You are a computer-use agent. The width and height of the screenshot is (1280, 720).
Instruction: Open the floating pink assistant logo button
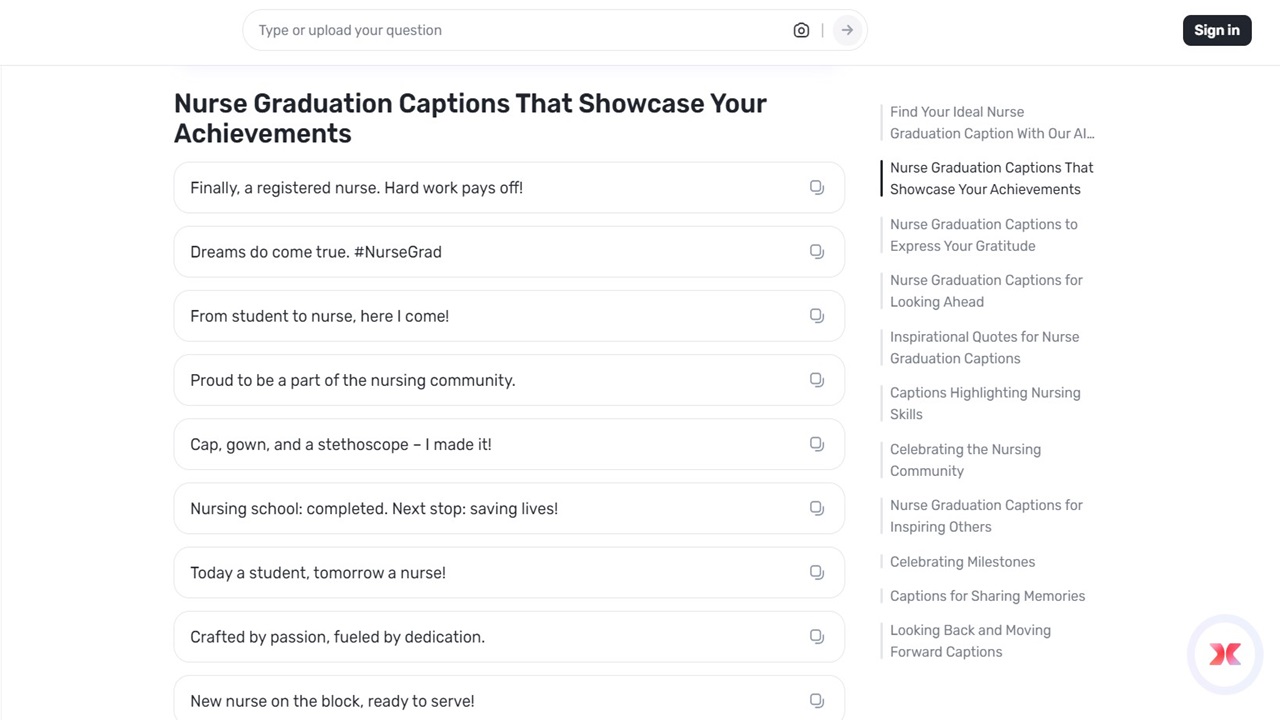tap(1225, 654)
